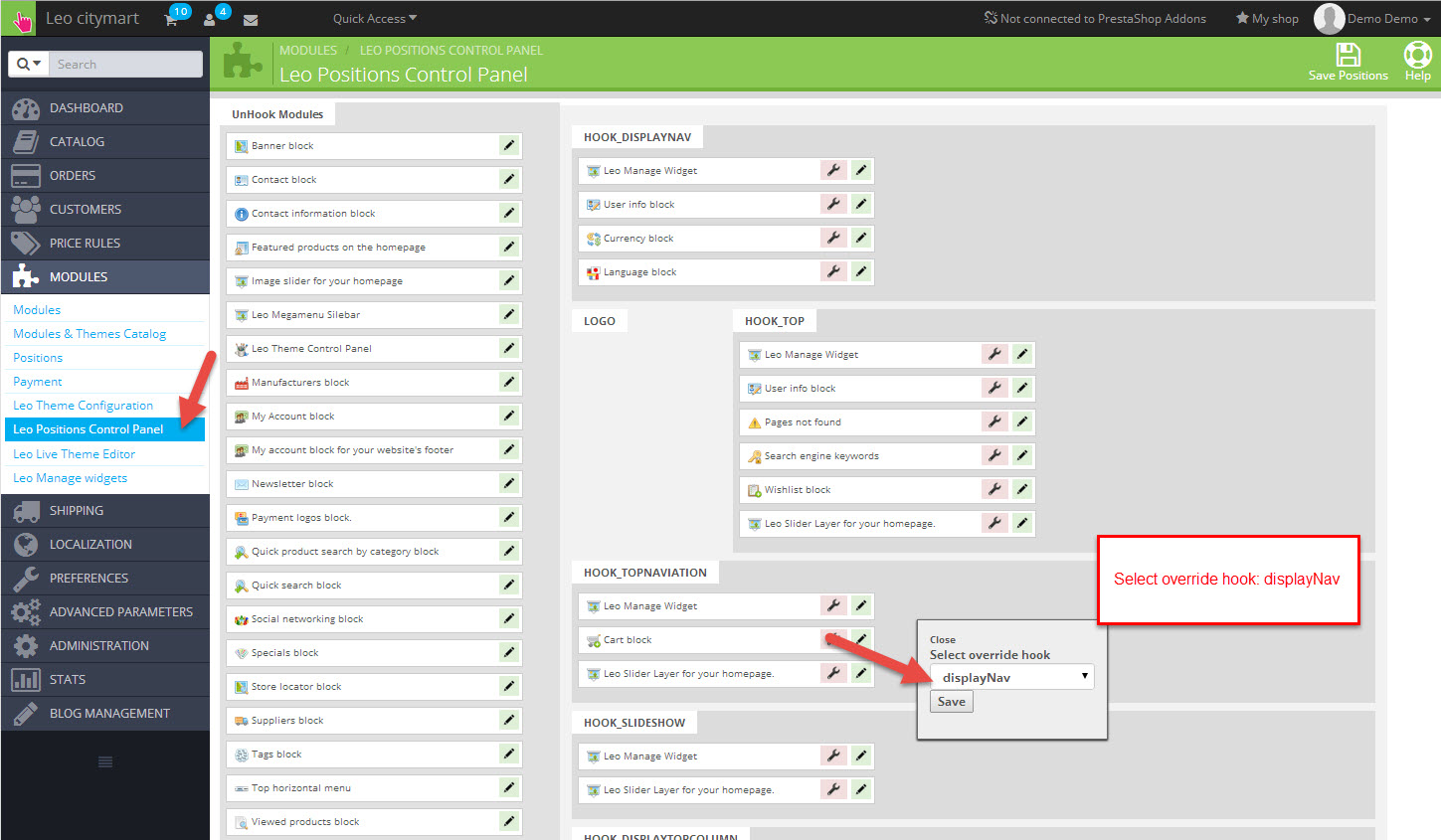Click wrench icon for Wishlist block
Viewport: 1441px width, 840px height.
pos(994,490)
